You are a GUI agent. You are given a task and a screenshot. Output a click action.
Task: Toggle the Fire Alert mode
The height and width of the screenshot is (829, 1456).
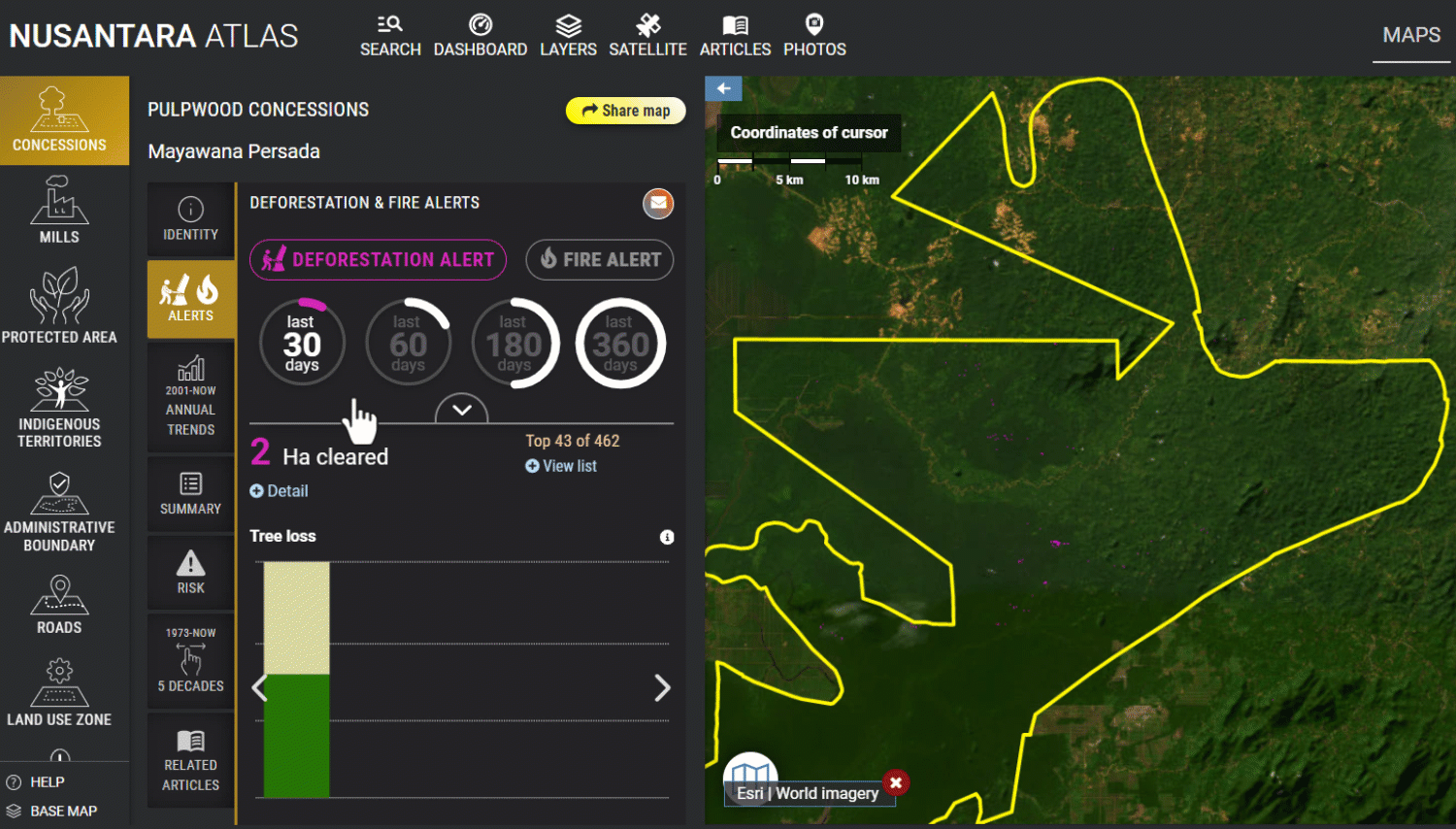tap(600, 260)
